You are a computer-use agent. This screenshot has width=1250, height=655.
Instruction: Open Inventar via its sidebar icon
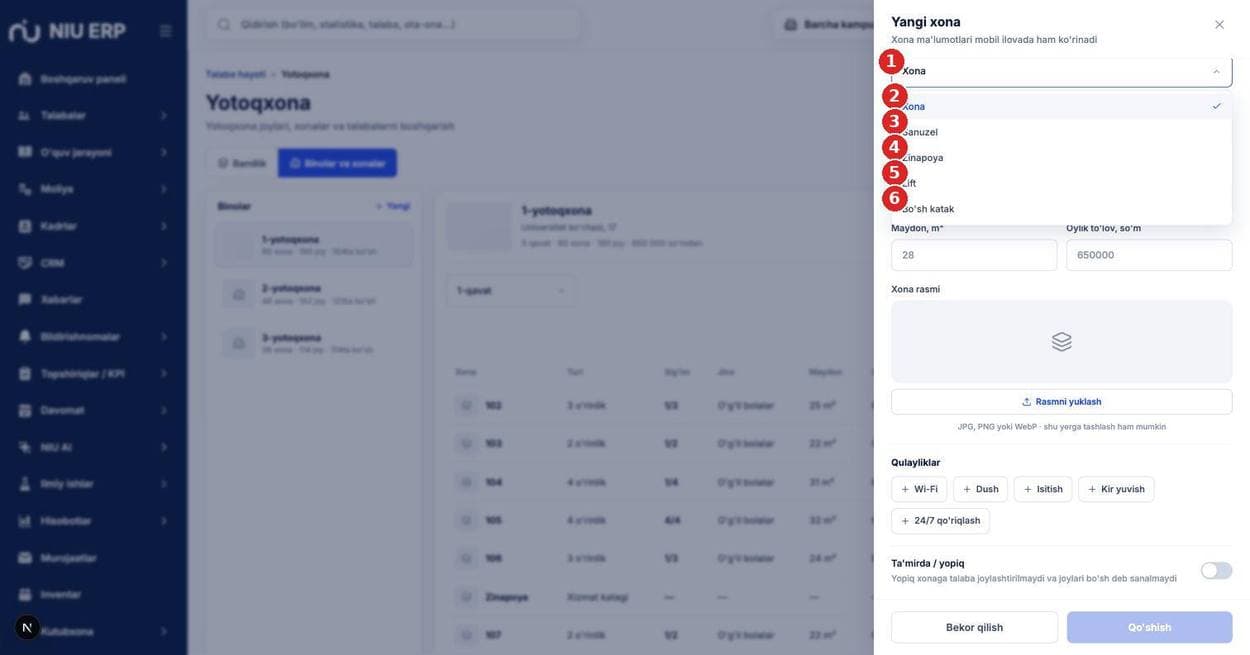pyautogui.click(x=25, y=595)
